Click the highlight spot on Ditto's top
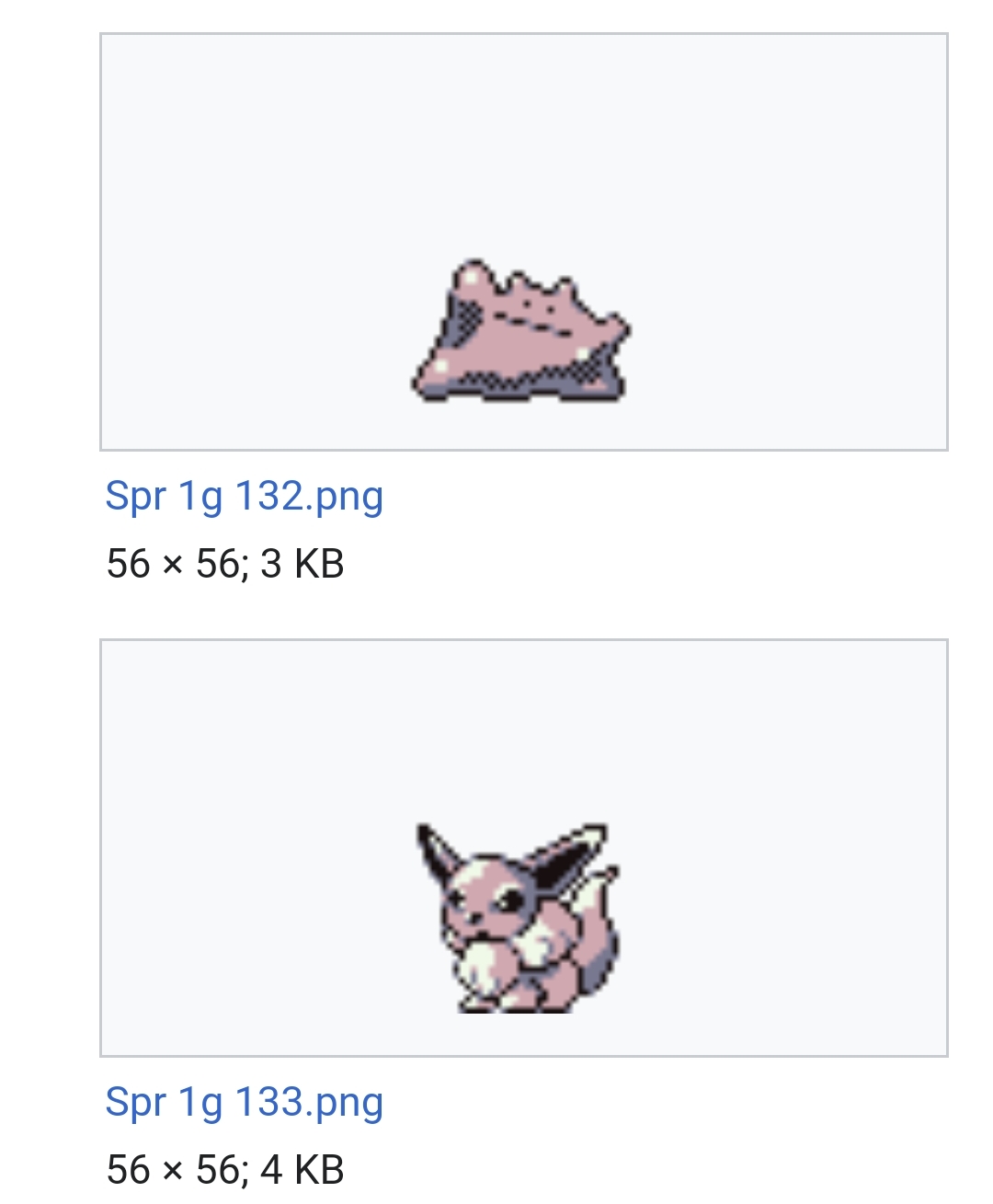Image resolution: width=993 pixels, height=1204 pixels. click(x=471, y=276)
